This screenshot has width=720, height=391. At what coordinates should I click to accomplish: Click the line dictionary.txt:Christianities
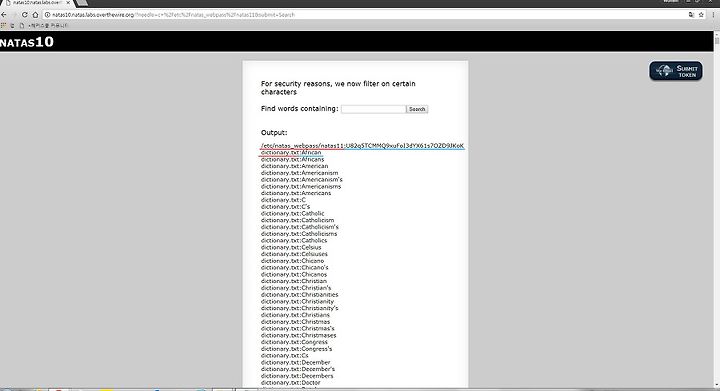click(x=299, y=295)
